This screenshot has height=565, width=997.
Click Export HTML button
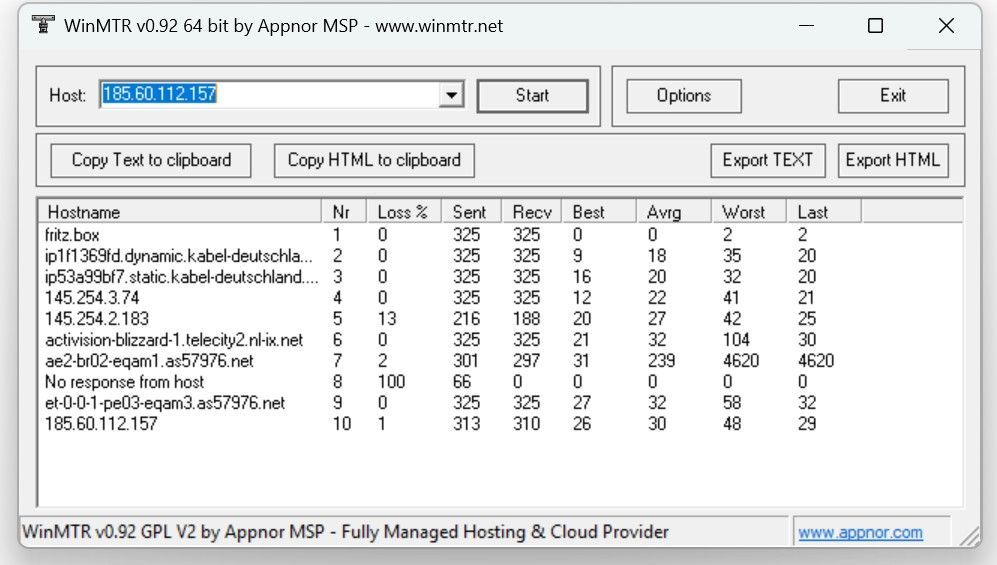point(893,160)
